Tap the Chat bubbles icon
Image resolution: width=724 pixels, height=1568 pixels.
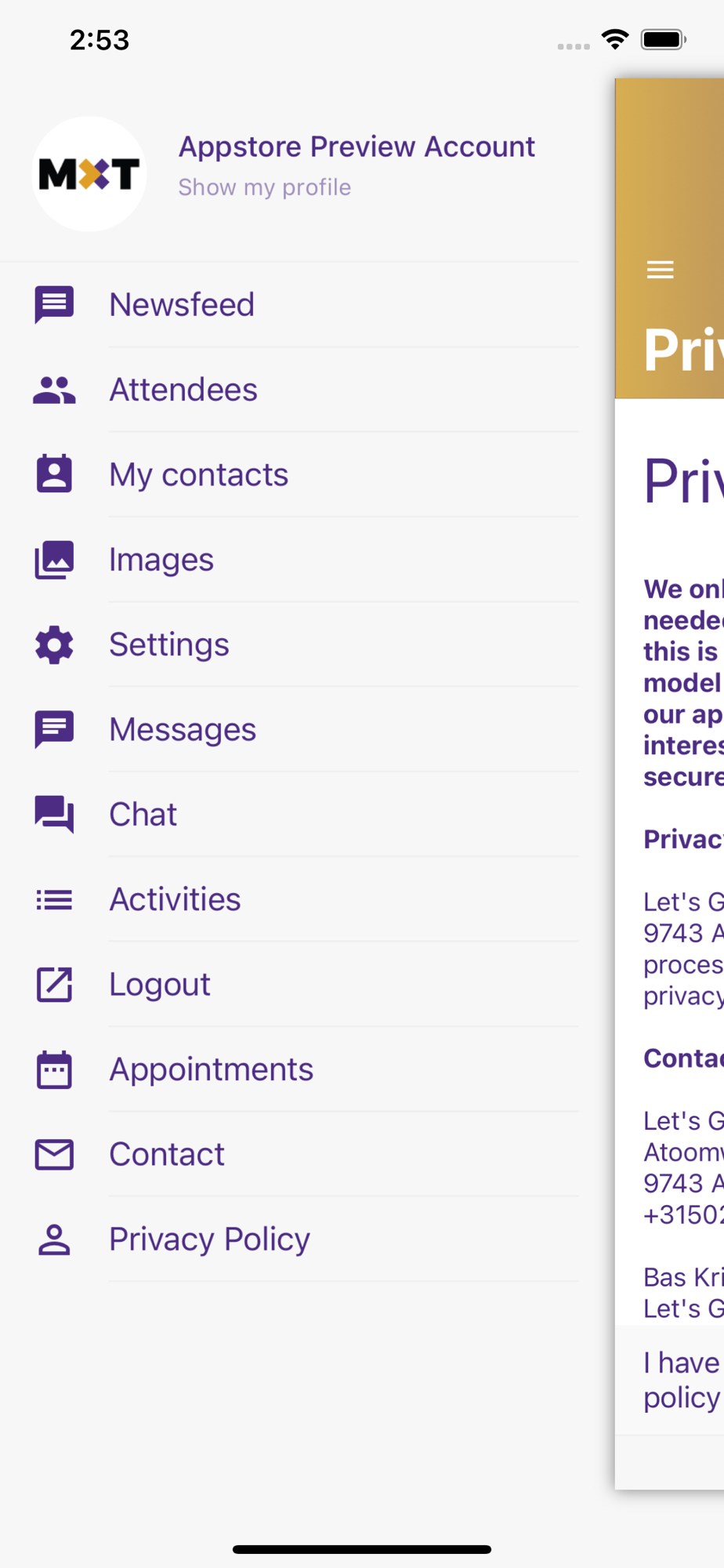(x=54, y=814)
